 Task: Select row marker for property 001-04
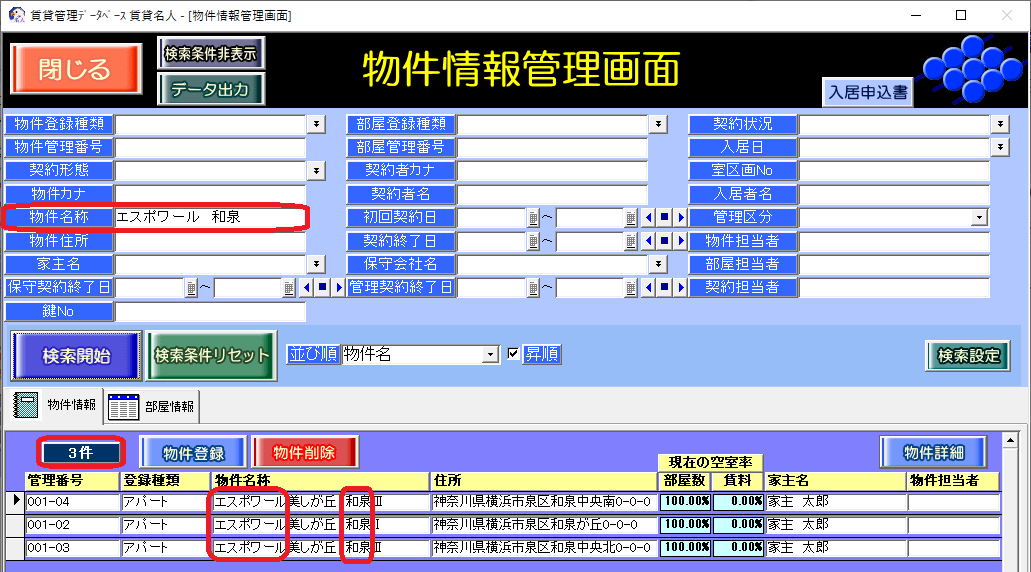tap(15, 501)
